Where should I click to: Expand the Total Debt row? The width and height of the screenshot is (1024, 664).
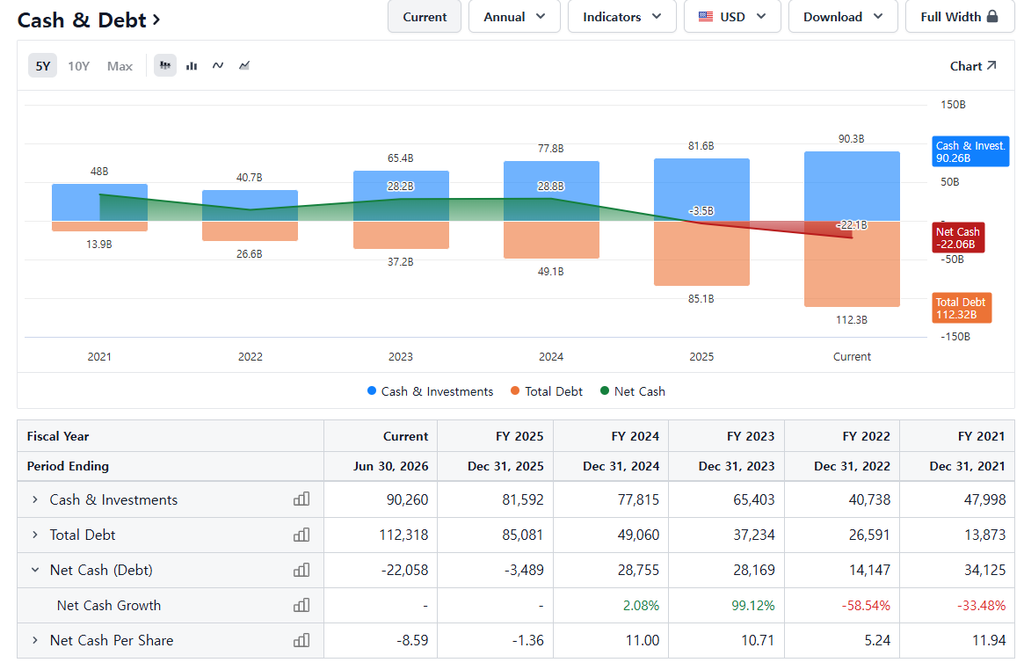point(35,535)
